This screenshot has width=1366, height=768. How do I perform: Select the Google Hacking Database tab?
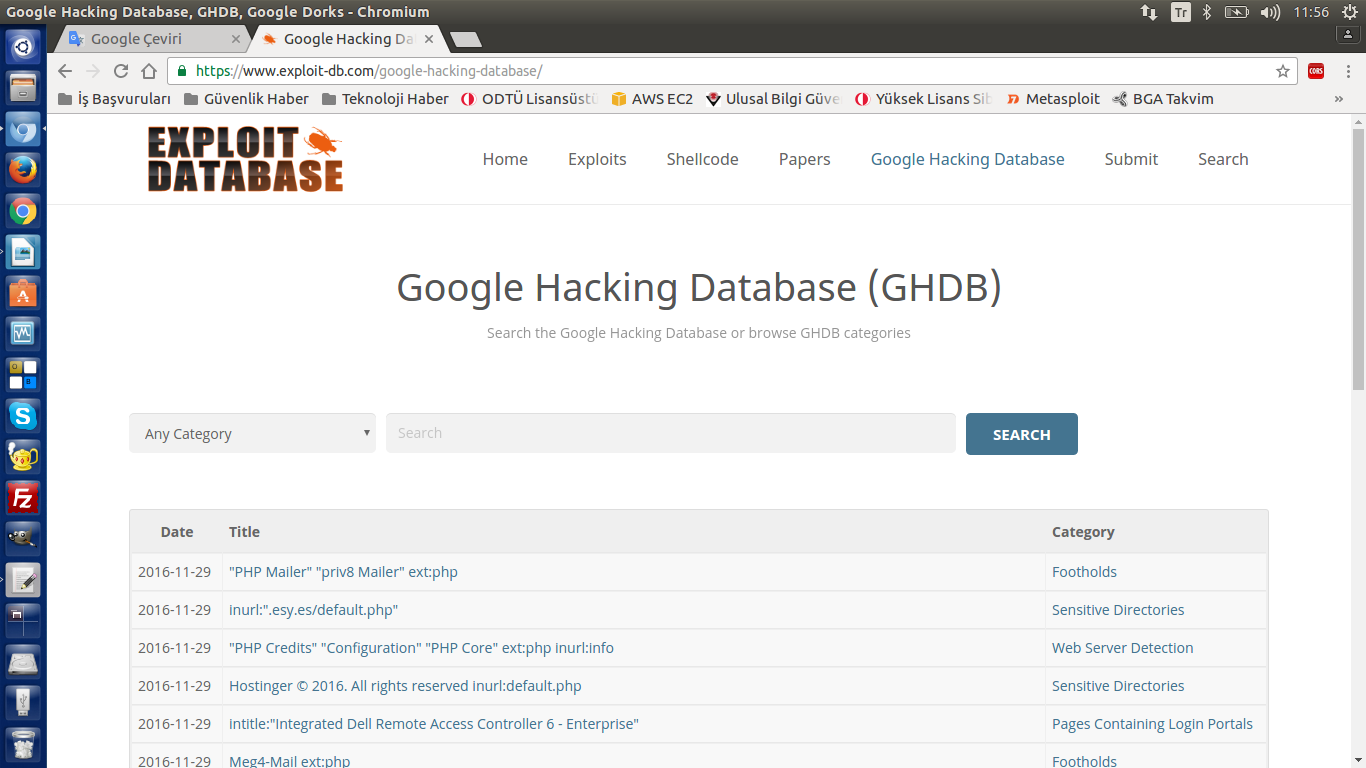348,39
